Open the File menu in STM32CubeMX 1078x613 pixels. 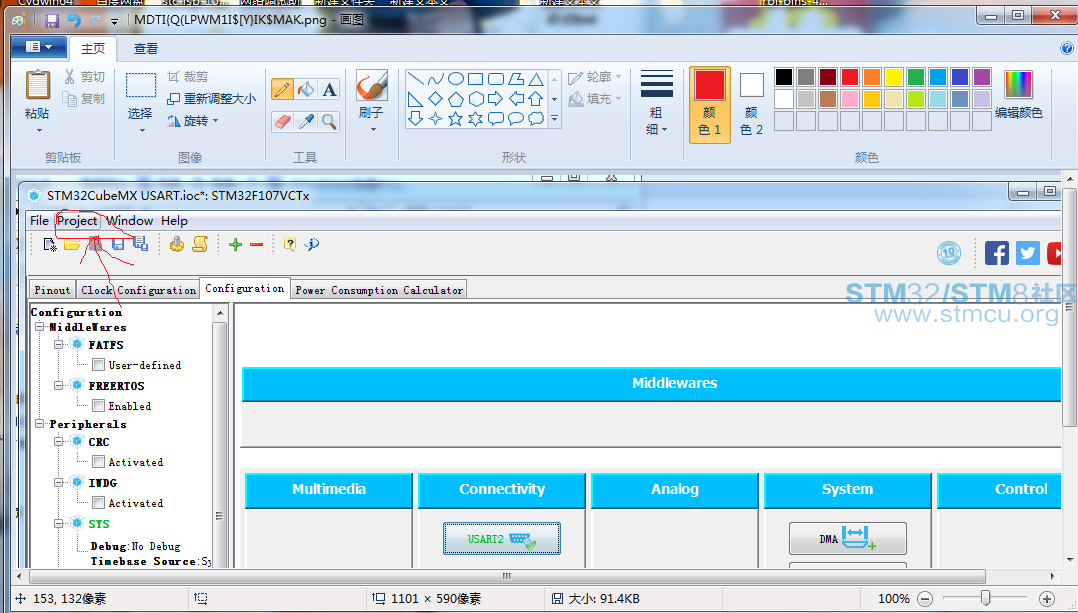39,221
